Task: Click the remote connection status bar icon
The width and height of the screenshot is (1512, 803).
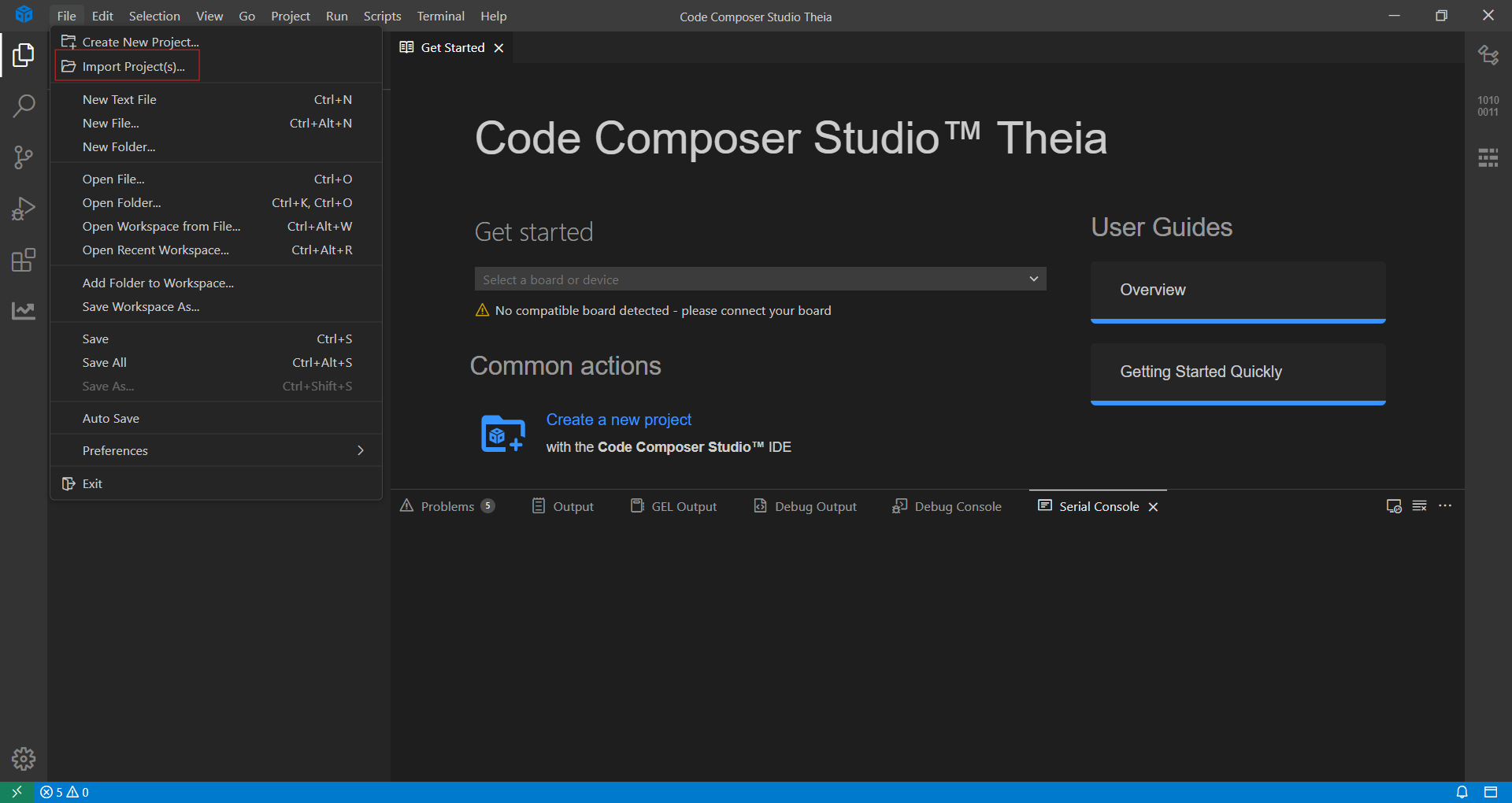Action: (x=17, y=792)
